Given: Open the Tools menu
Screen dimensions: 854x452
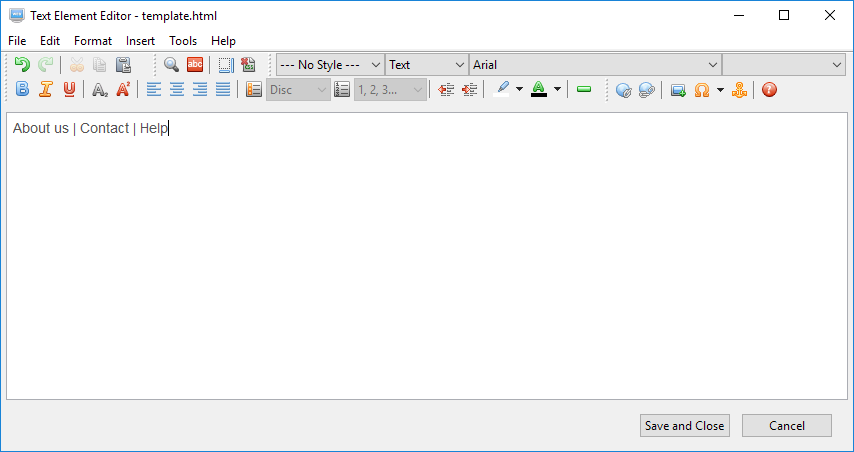Looking at the screenshot, I should pos(183,41).
